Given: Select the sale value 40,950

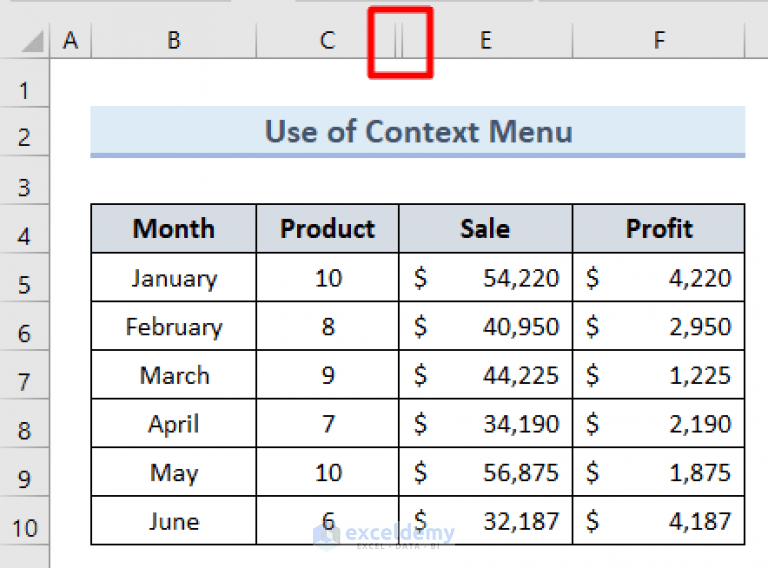Looking at the screenshot, I should [485, 326].
